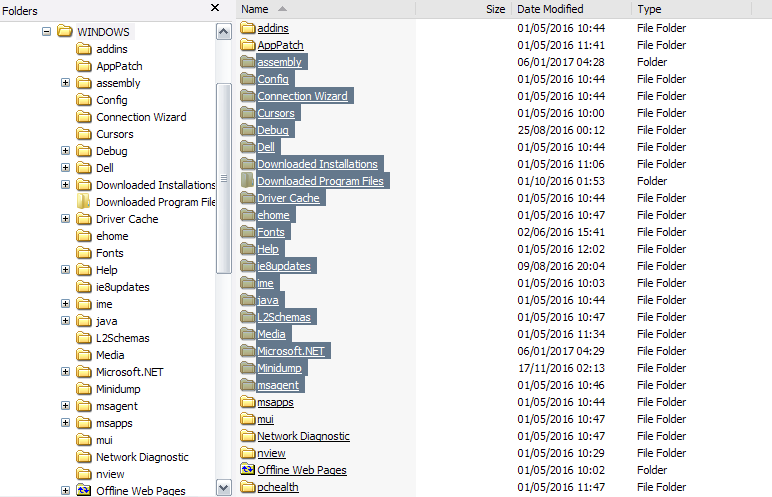Screen dimensions: 772x497
Task: Expand the msapps folder in tree
Action: pyautogui.click(x=65, y=422)
